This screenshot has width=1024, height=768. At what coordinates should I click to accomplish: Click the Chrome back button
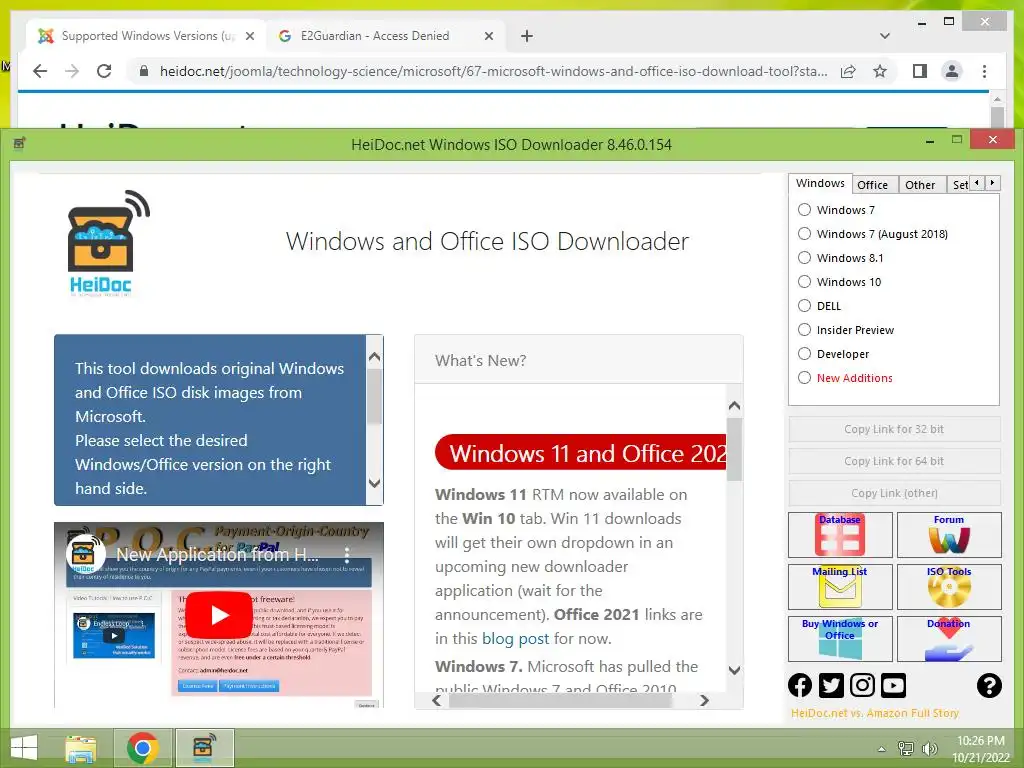pyautogui.click(x=40, y=71)
